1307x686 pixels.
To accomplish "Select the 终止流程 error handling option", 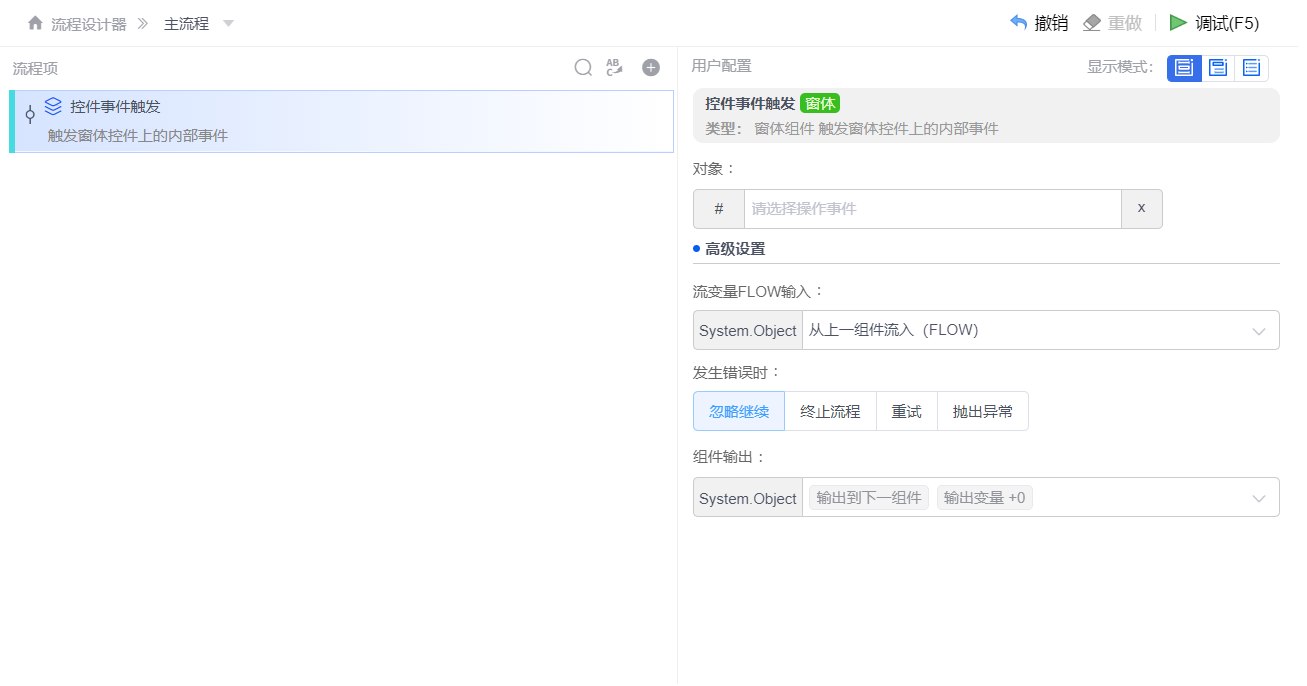I will tap(830, 411).
